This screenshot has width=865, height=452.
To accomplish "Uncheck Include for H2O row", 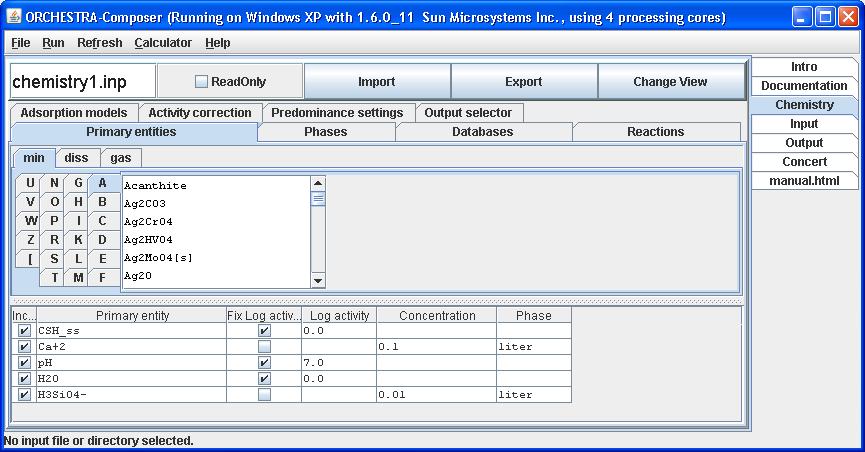I will pyautogui.click(x=24, y=379).
